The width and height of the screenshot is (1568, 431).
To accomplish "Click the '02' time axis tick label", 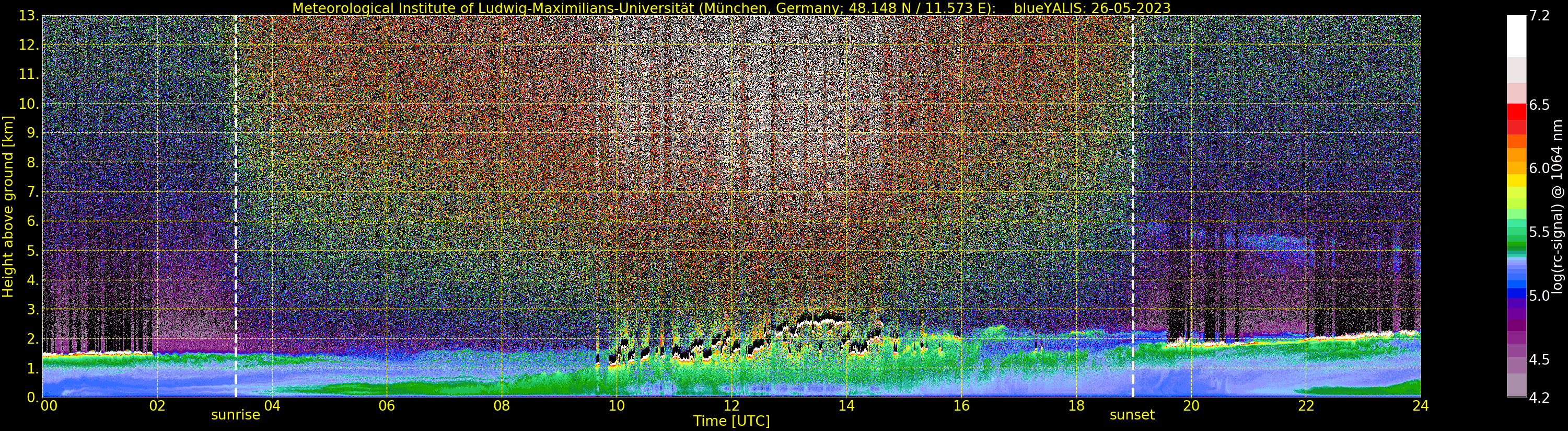I will pos(157,406).
